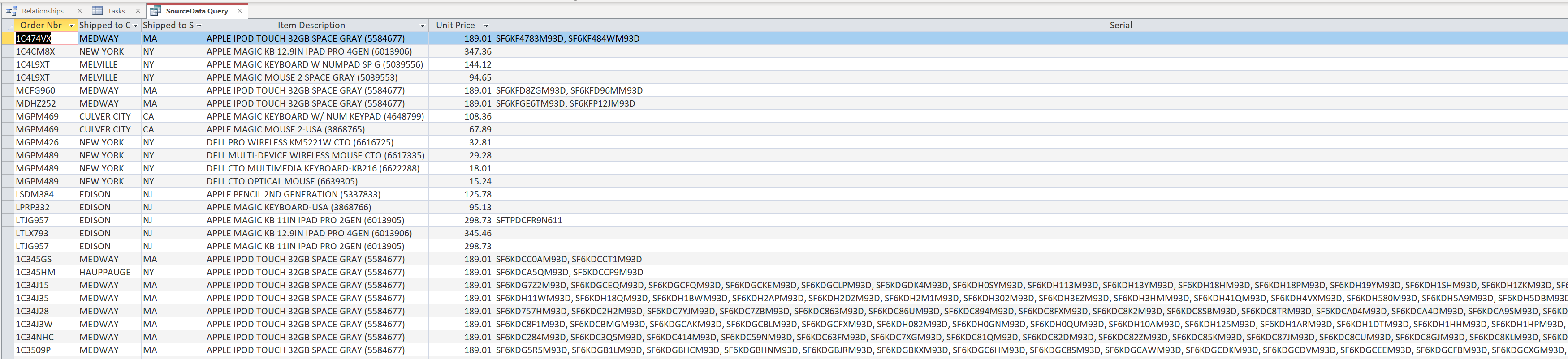
Task: Click DELL MULTI-DEVICE WIRELESS MOUSE CTO cell
Action: pos(316,155)
